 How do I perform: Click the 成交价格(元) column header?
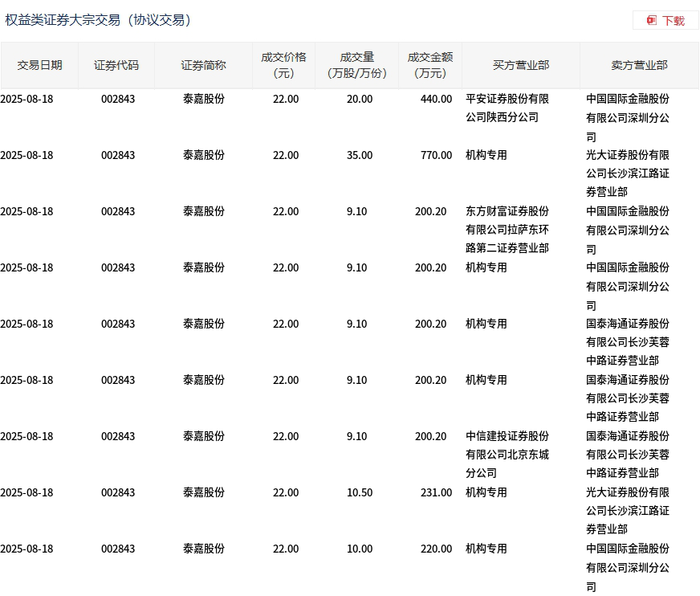click(x=284, y=65)
